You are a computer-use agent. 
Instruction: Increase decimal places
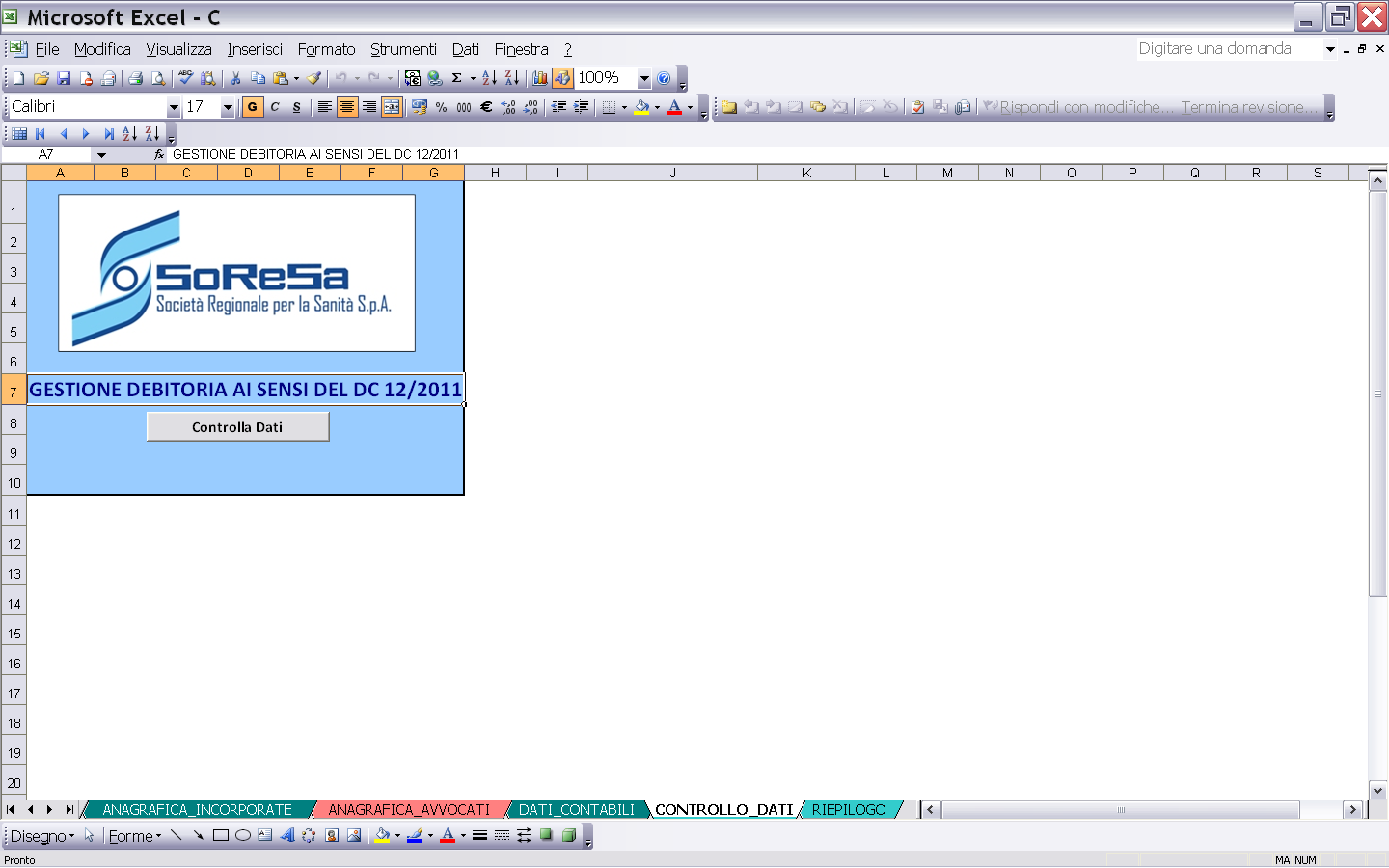point(508,107)
